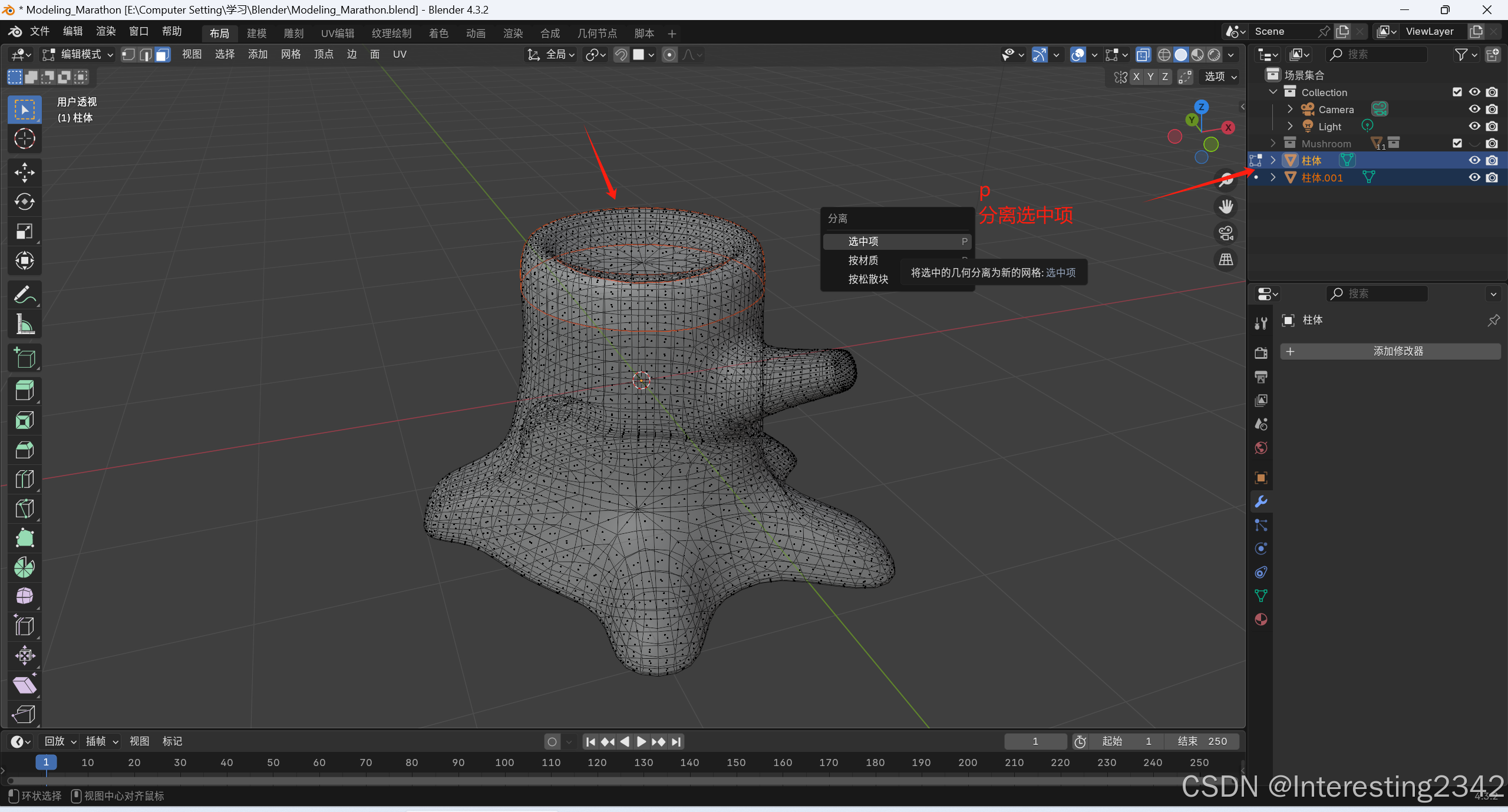Uncheck the Mushroom collection checkbox
Image resolution: width=1508 pixels, height=812 pixels.
click(x=1457, y=143)
